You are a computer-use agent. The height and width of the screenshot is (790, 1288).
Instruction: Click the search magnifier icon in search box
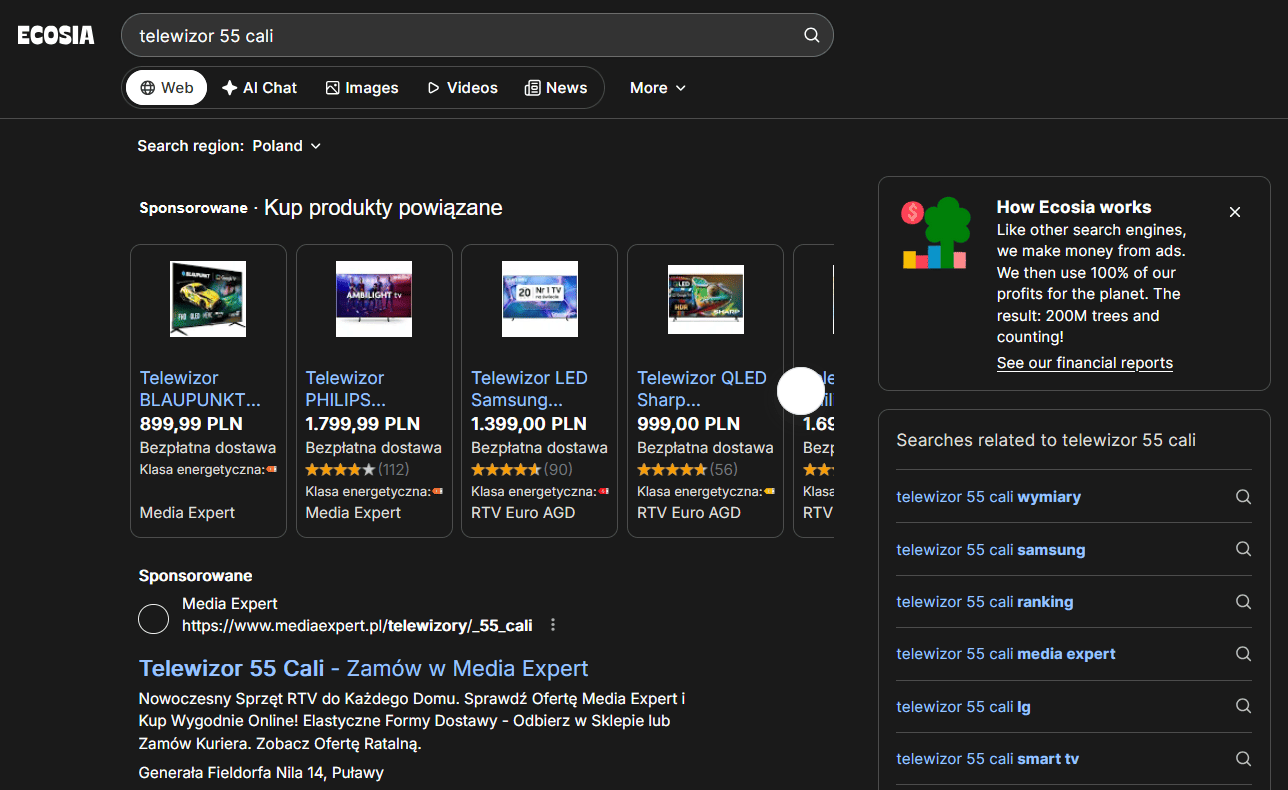click(812, 36)
